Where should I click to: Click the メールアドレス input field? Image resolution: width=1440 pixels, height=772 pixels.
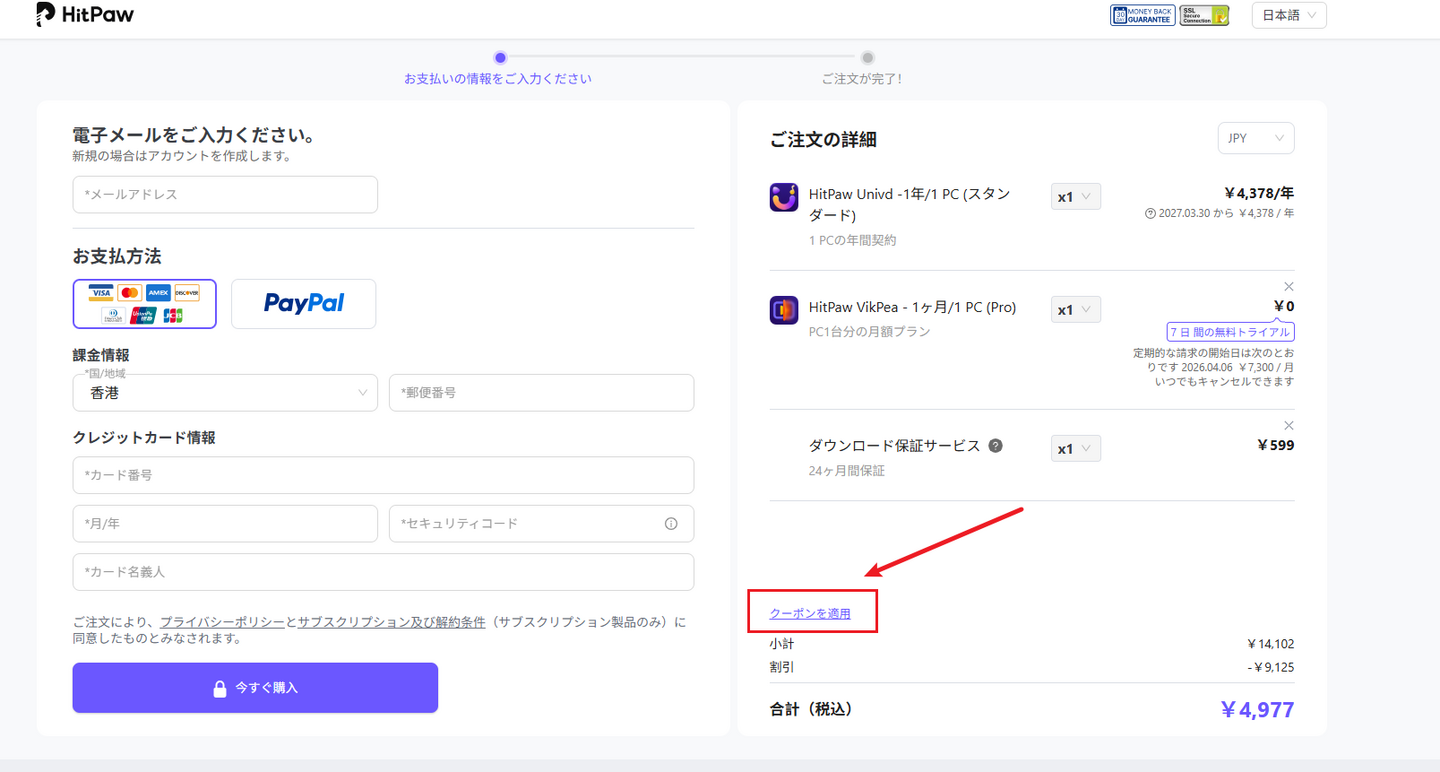coord(225,195)
